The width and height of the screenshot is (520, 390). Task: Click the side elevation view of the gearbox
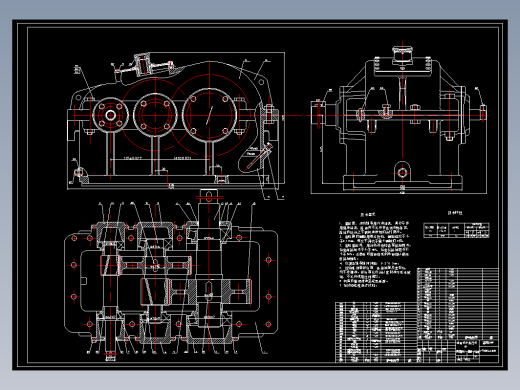[399, 118]
